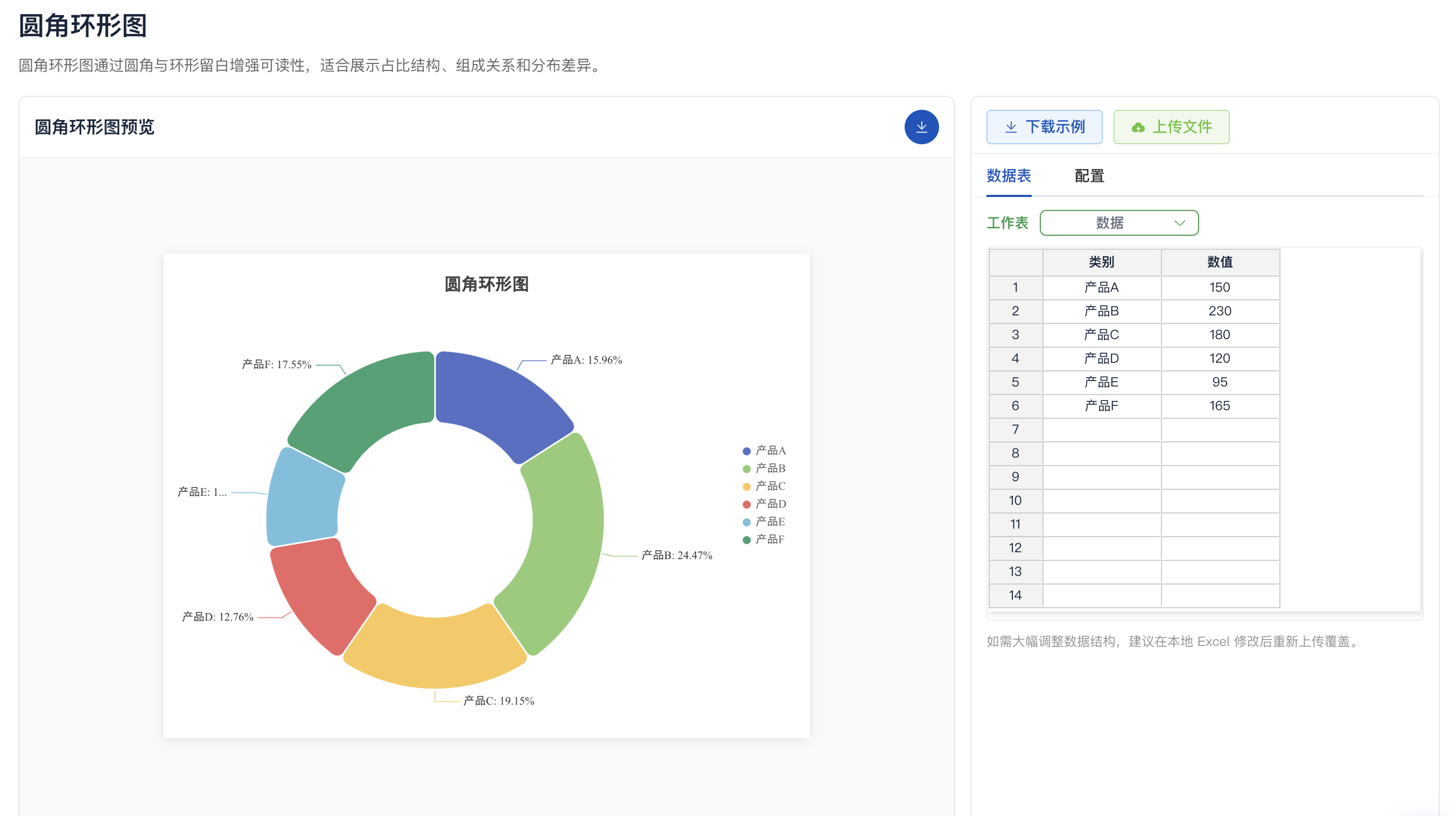Toggle 产品A legend item
Screen dimensions: 1456x816
pos(764,451)
